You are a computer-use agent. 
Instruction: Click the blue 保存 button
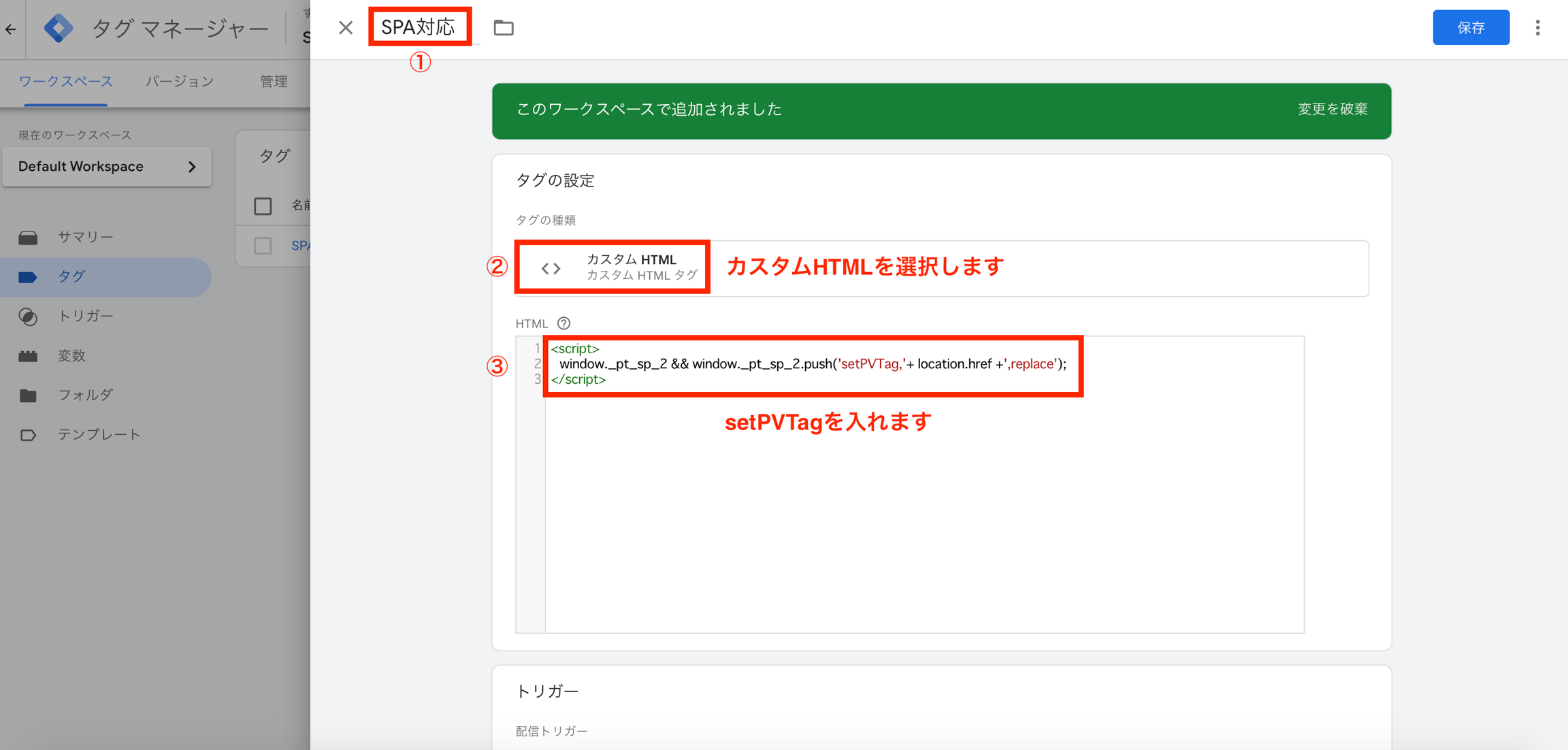(1471, 28)
